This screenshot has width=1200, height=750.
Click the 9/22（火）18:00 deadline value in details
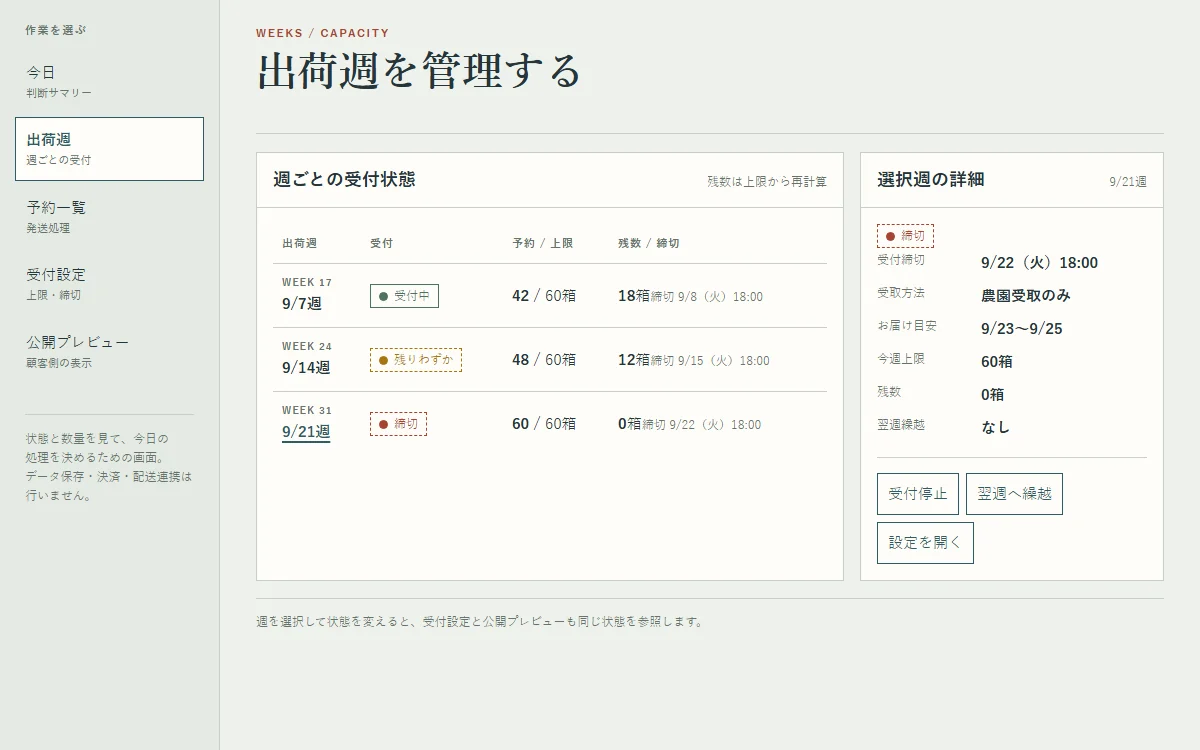click(1040, 263)
